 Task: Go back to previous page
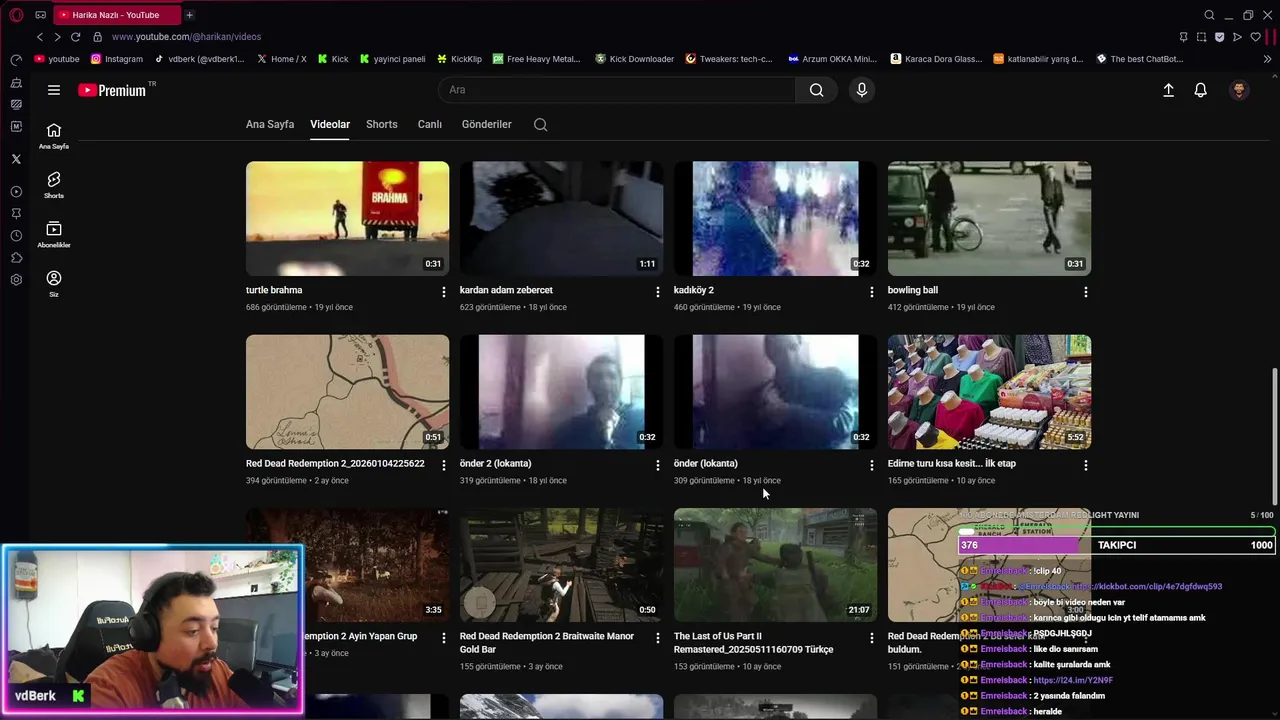(x=40, y=37)
